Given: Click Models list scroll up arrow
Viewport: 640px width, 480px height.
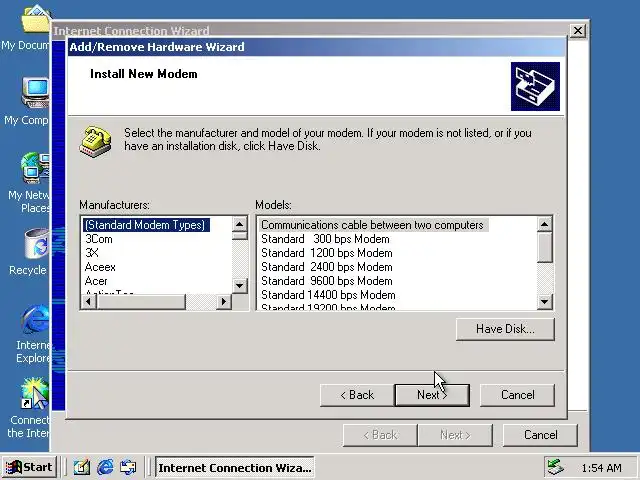Looking at the screenshot, I should coord(544,224).
